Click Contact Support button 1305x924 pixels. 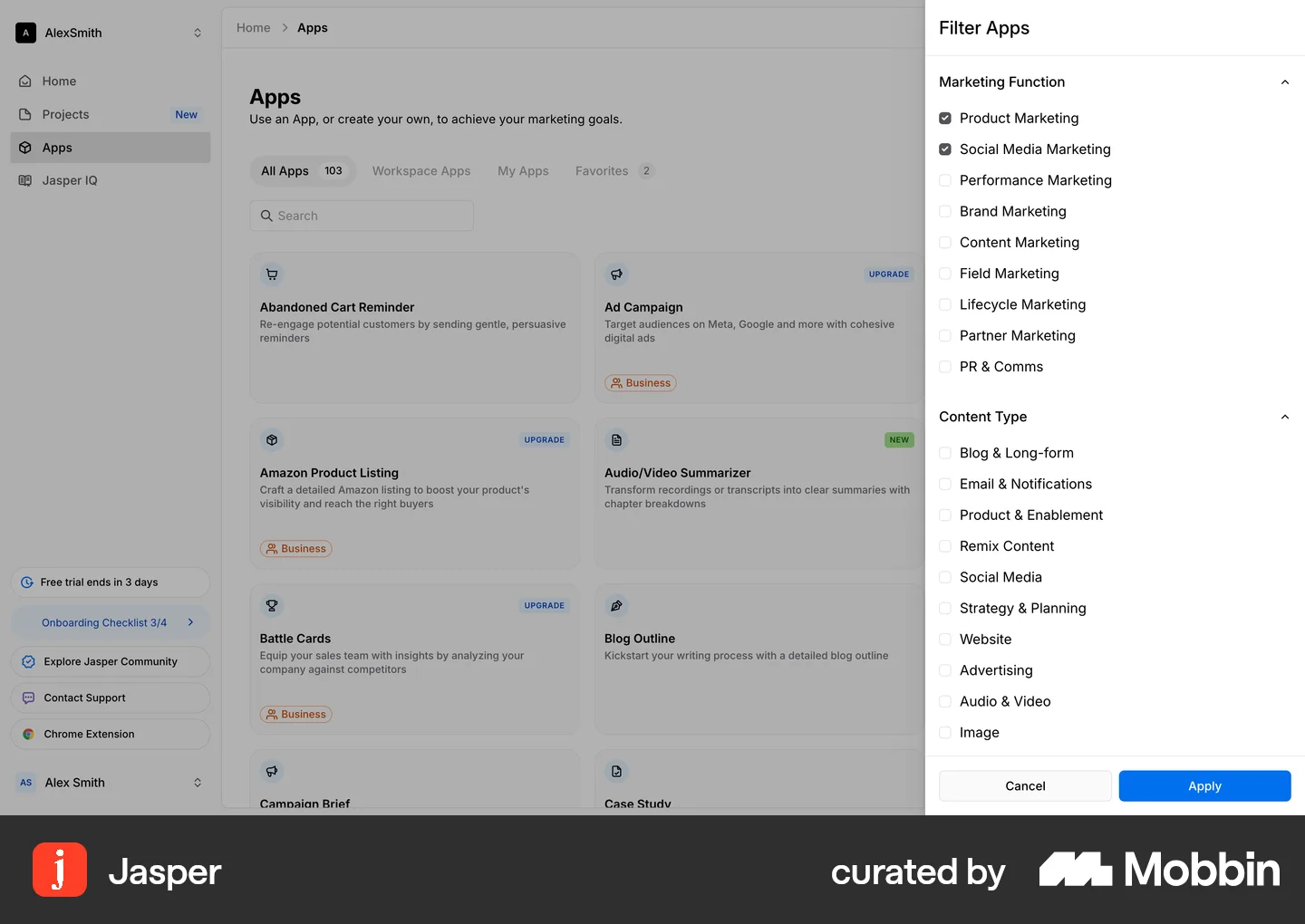[x=110, y=698]
